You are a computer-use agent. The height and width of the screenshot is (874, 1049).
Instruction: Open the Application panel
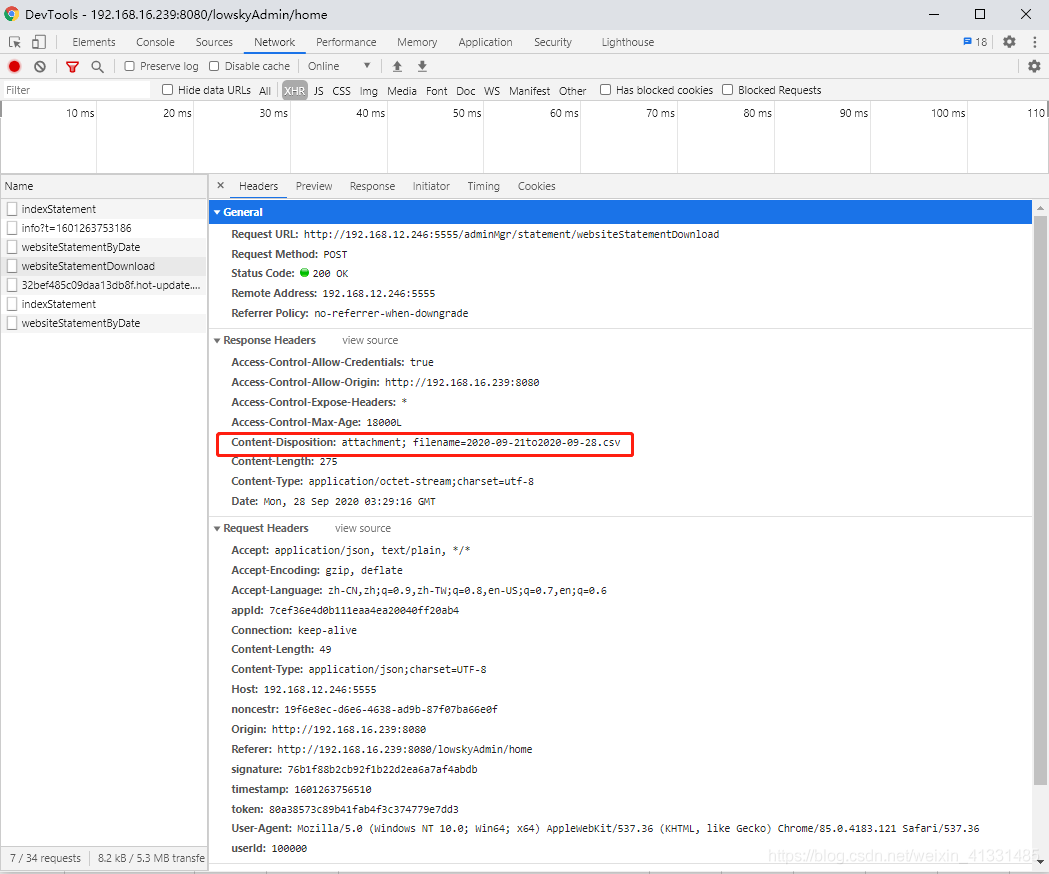[485, 42]
